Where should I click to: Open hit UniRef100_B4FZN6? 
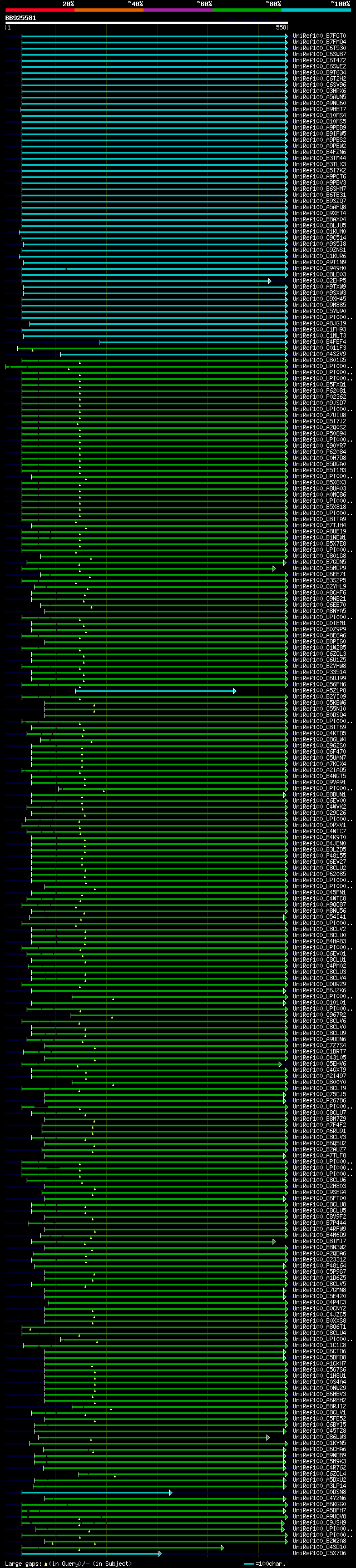point(319,152)
